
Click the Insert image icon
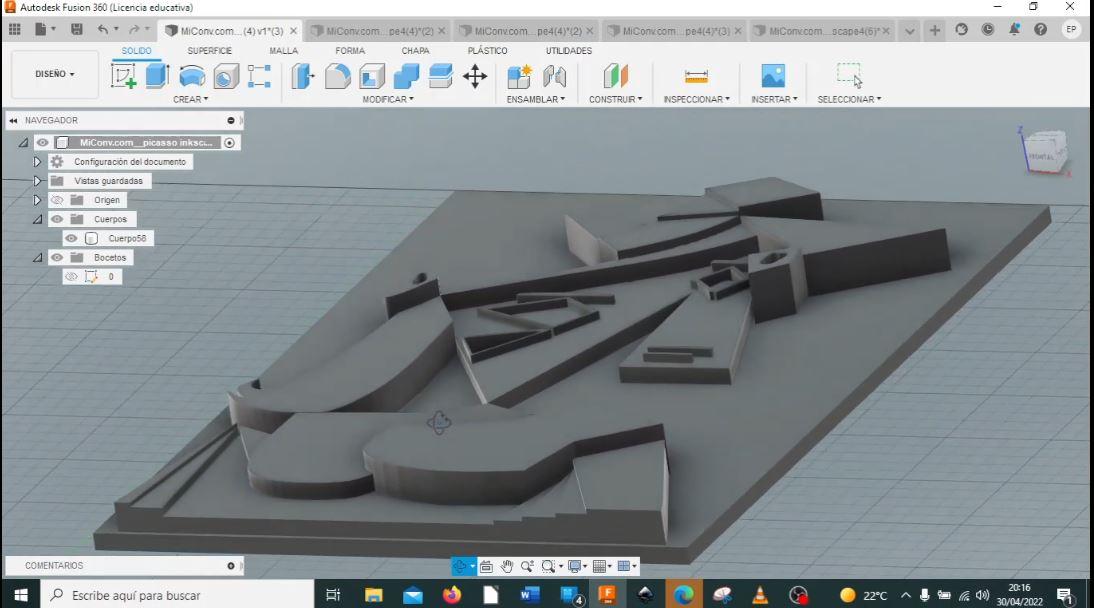coord(773,75)
